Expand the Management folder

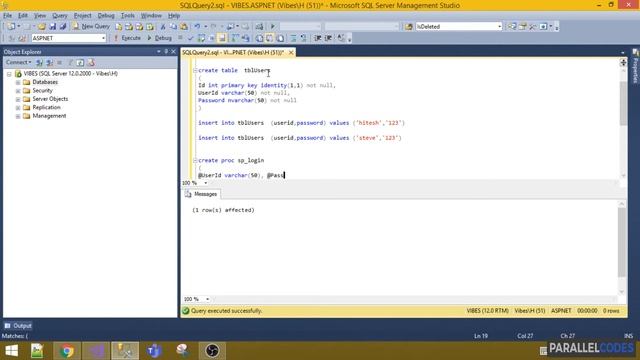click(x=18, y=116)
